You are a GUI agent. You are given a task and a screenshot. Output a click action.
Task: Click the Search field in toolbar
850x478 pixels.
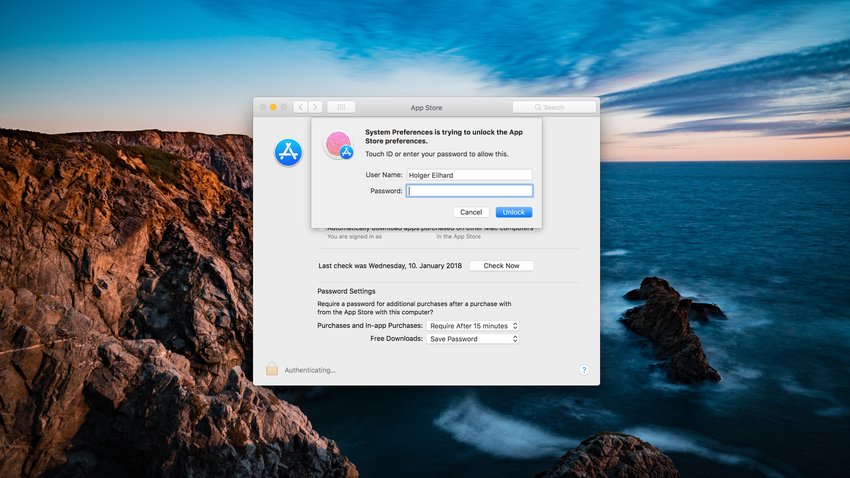pos(554,107)
